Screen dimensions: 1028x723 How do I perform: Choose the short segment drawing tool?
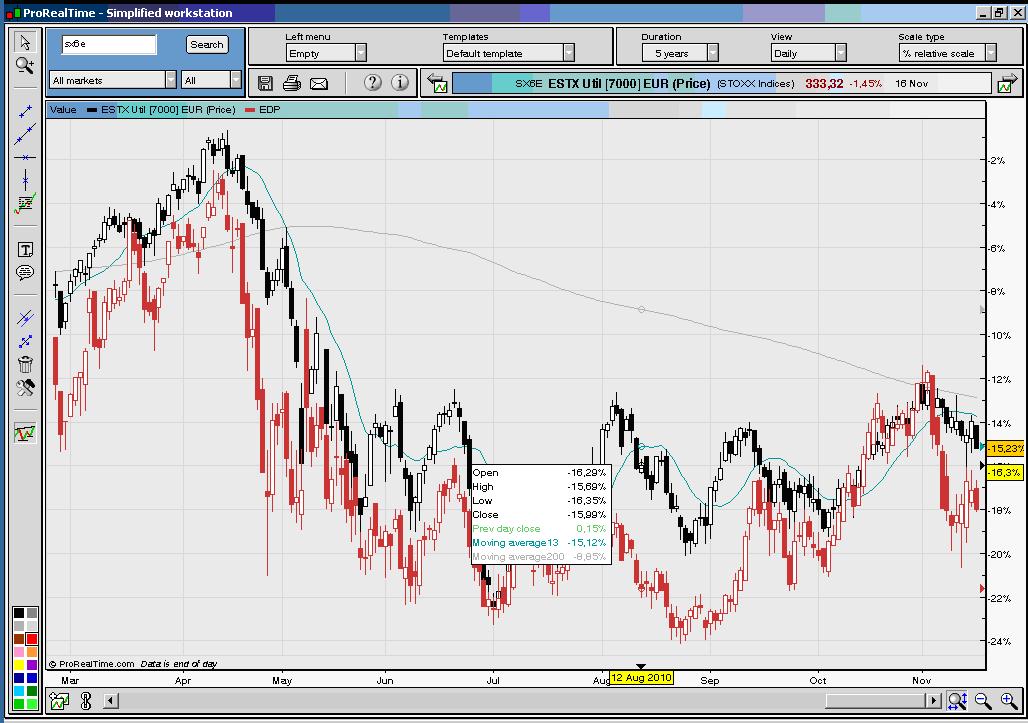25,112
